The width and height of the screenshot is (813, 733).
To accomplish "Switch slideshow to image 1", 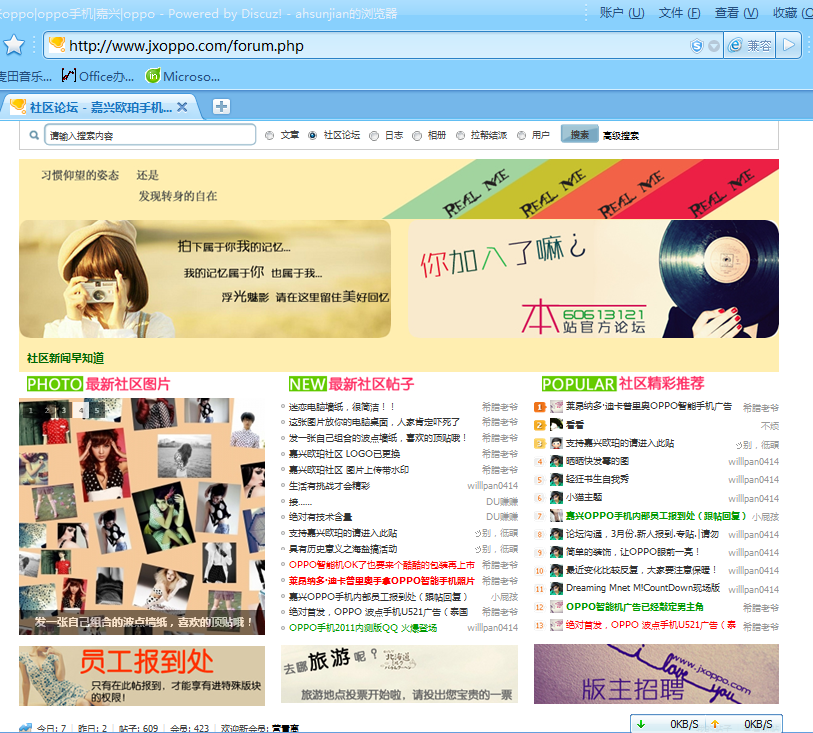I will click(x=31, y=410).
